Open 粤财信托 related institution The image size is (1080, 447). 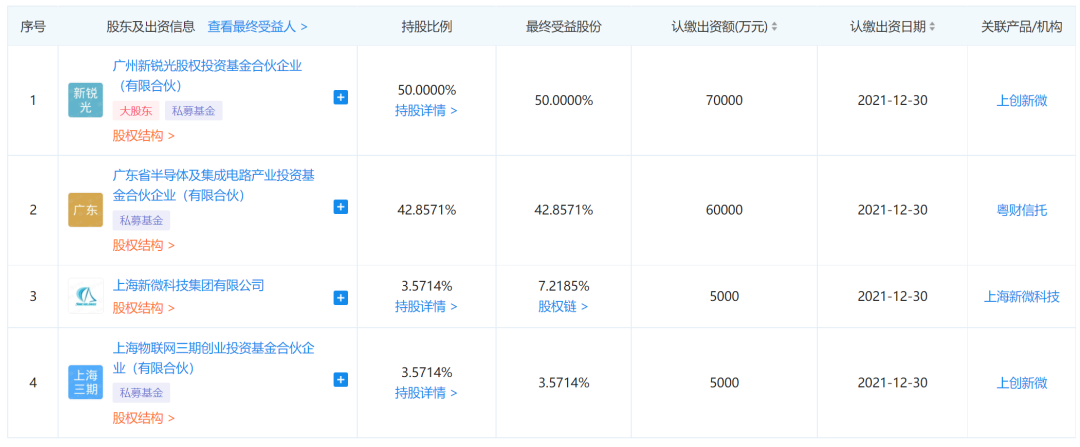[x=1021, y=210]
